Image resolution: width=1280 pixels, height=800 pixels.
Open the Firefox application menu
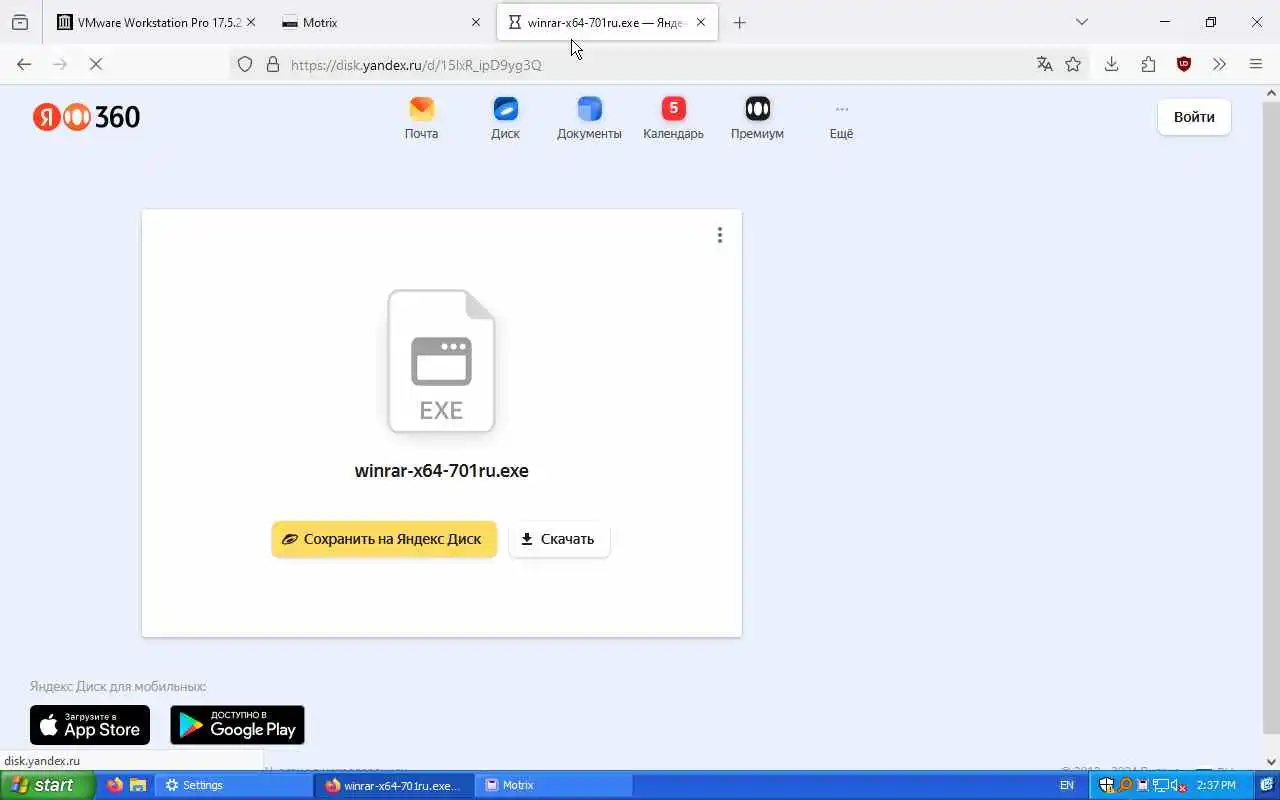tap(1256, 64)
